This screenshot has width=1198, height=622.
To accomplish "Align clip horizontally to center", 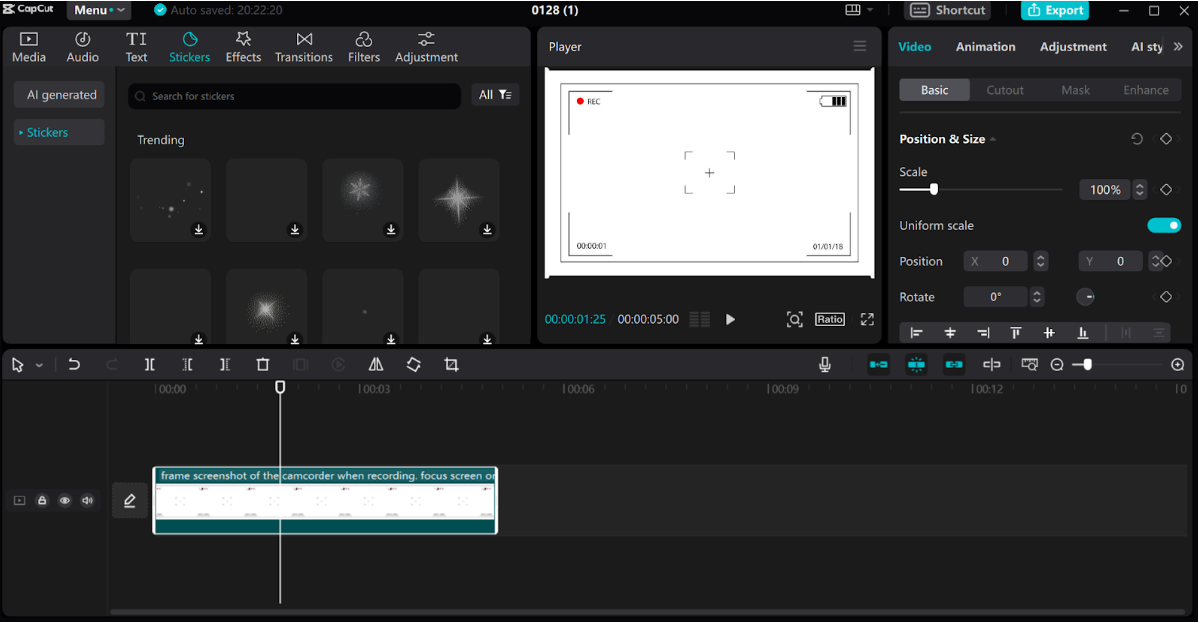I will click(x=950, y=332).
